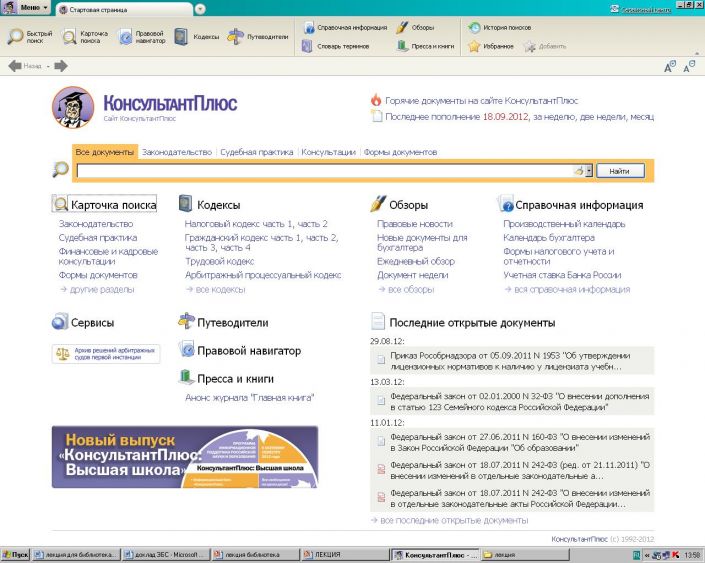Screen dimensions: 705x563
Task: Select the Все документы search tab
Action: [105, 152]
